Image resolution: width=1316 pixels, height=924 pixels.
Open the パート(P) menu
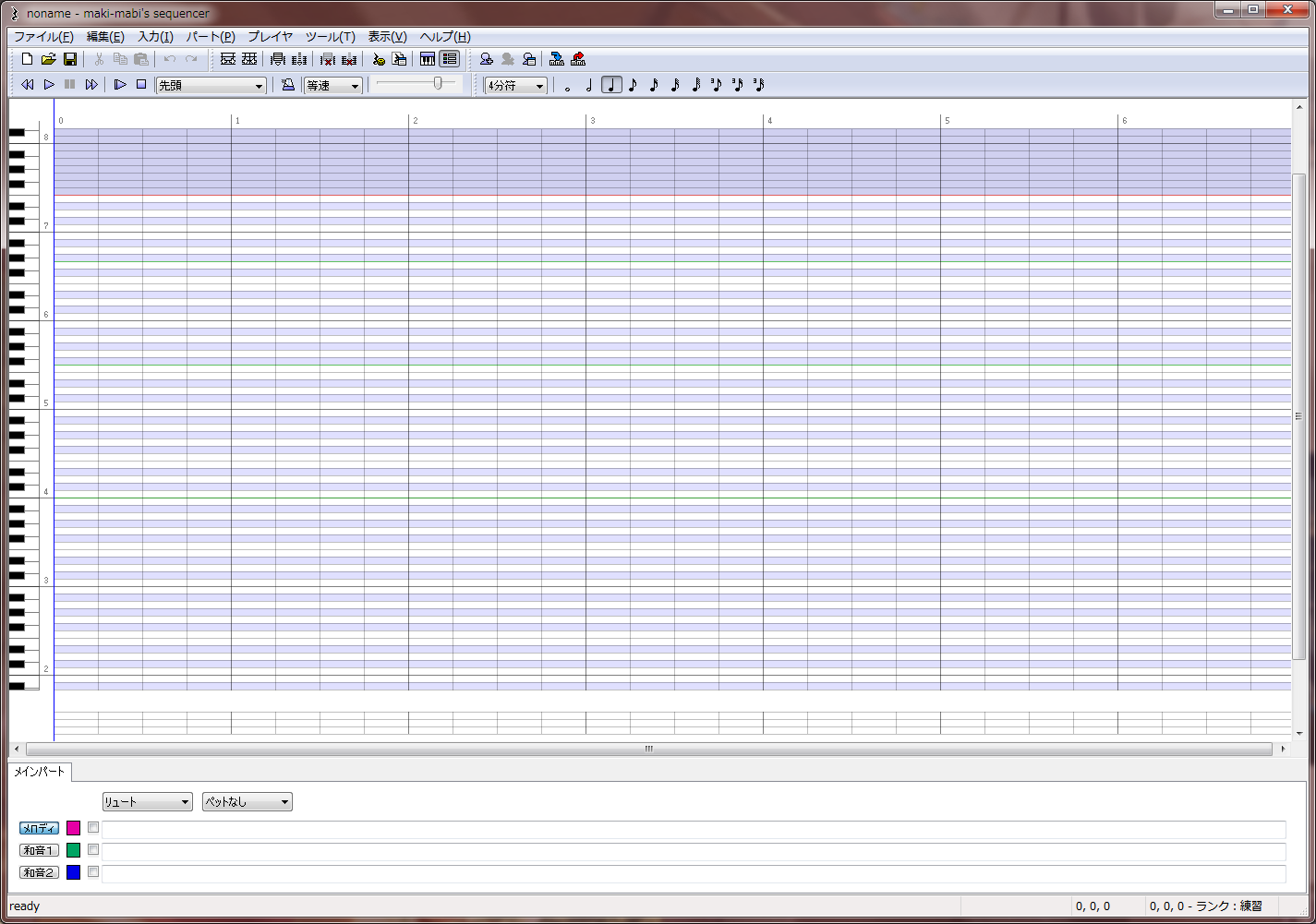(211, 37)
